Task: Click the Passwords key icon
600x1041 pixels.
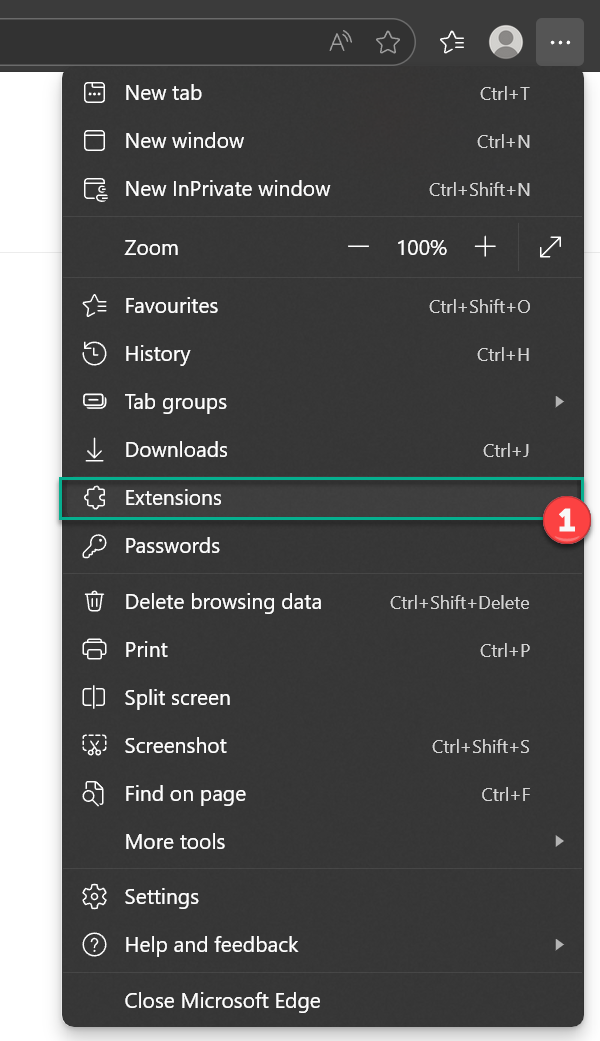Action: 95,545
